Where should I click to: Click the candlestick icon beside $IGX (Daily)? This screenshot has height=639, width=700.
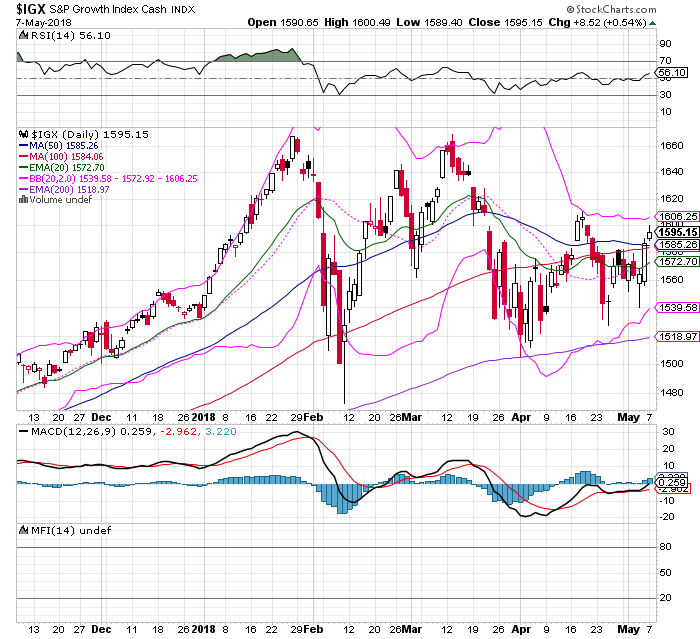point(24,134)
